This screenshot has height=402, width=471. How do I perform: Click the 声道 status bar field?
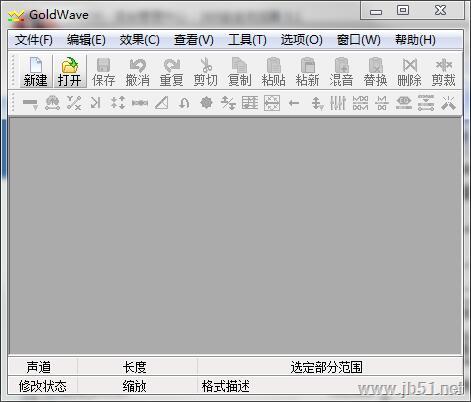point(43,367)
